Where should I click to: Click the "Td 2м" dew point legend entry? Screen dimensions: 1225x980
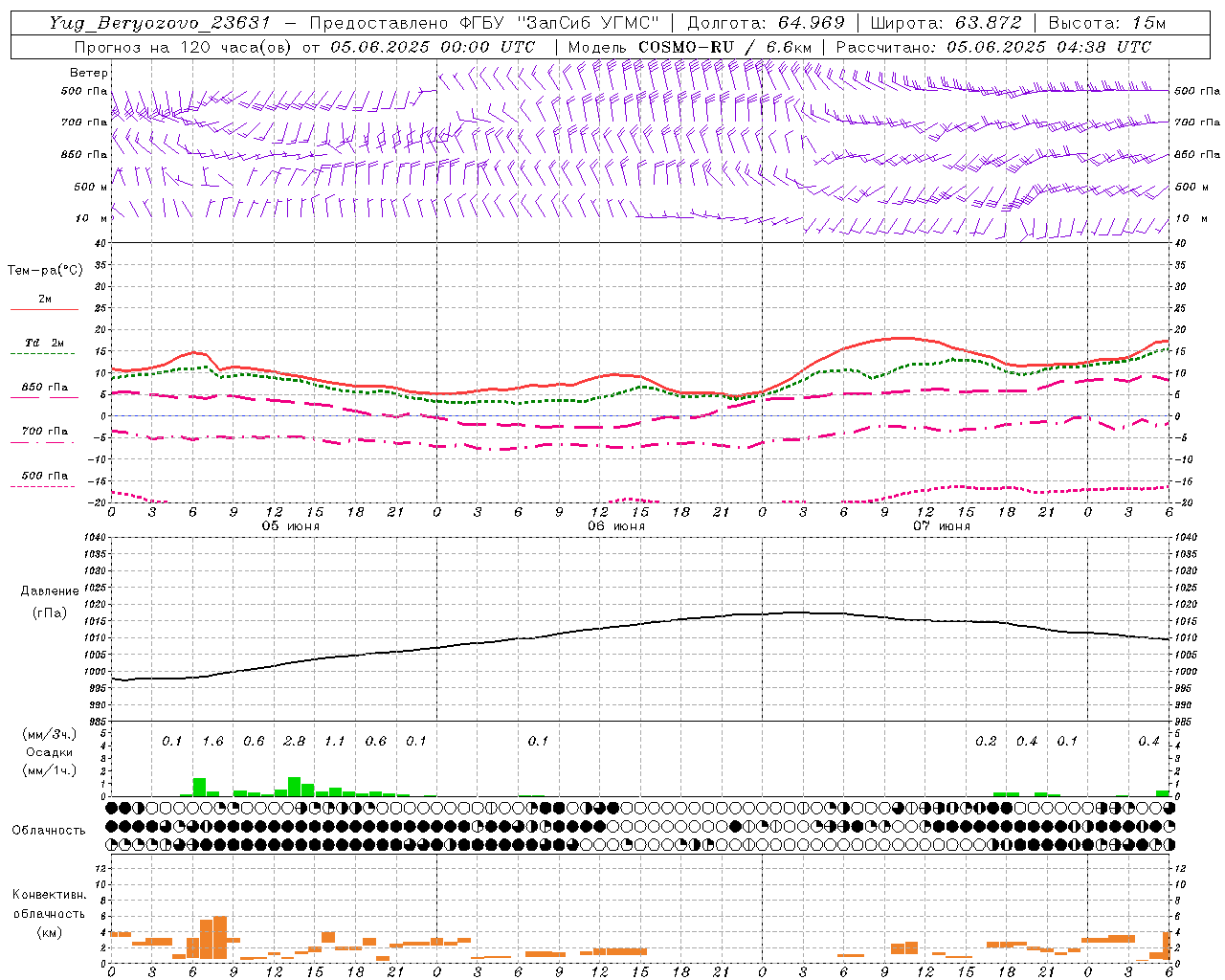coord(45,343)
